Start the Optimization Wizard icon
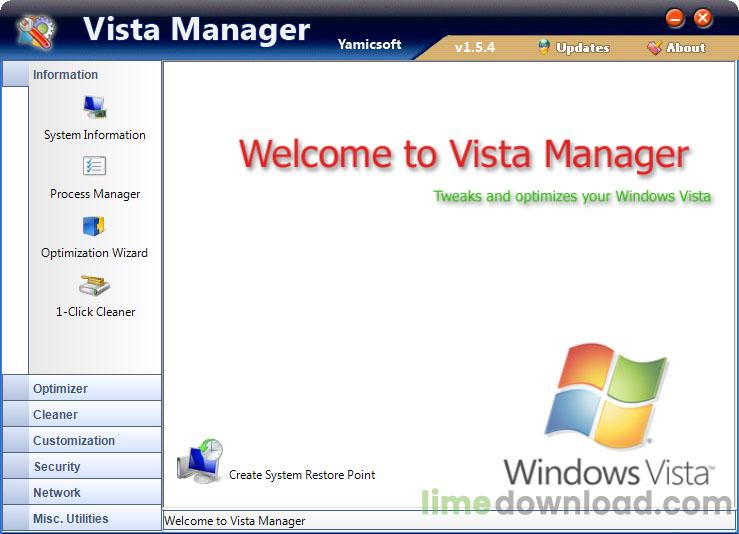 (x=94, y=226)
